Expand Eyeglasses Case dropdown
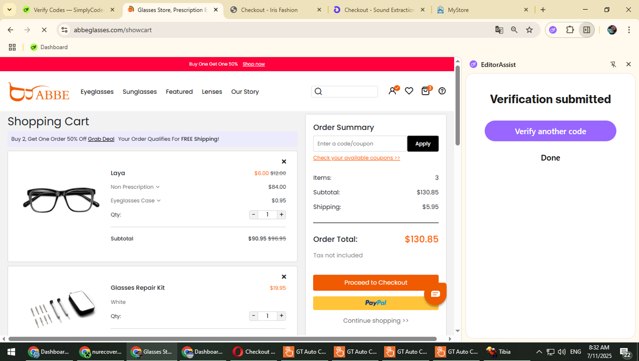Image resolution: width=639 pixels, height=361 pixels. (135, 200)
